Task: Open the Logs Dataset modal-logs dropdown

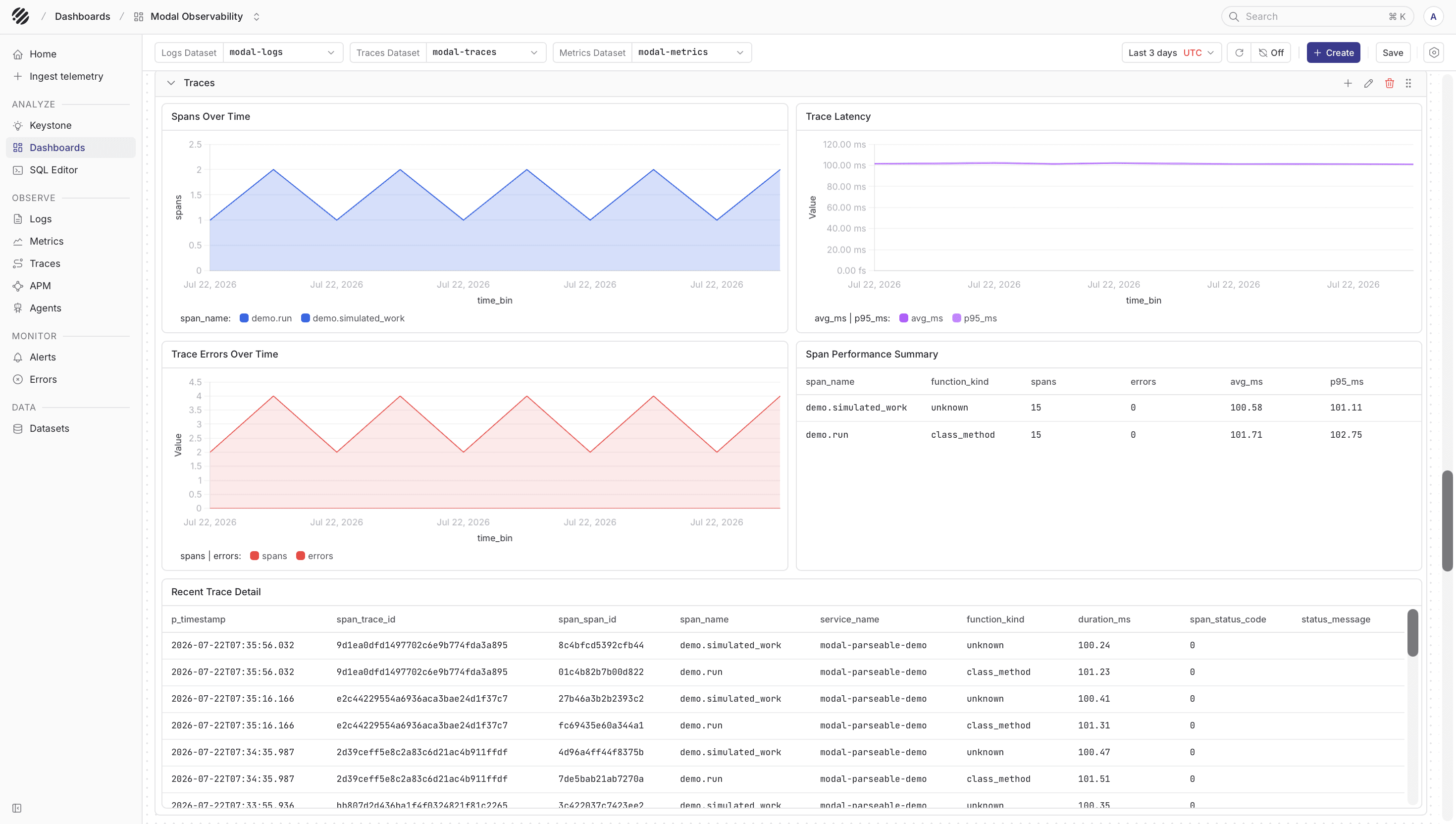Action: [x=283, y=52]
